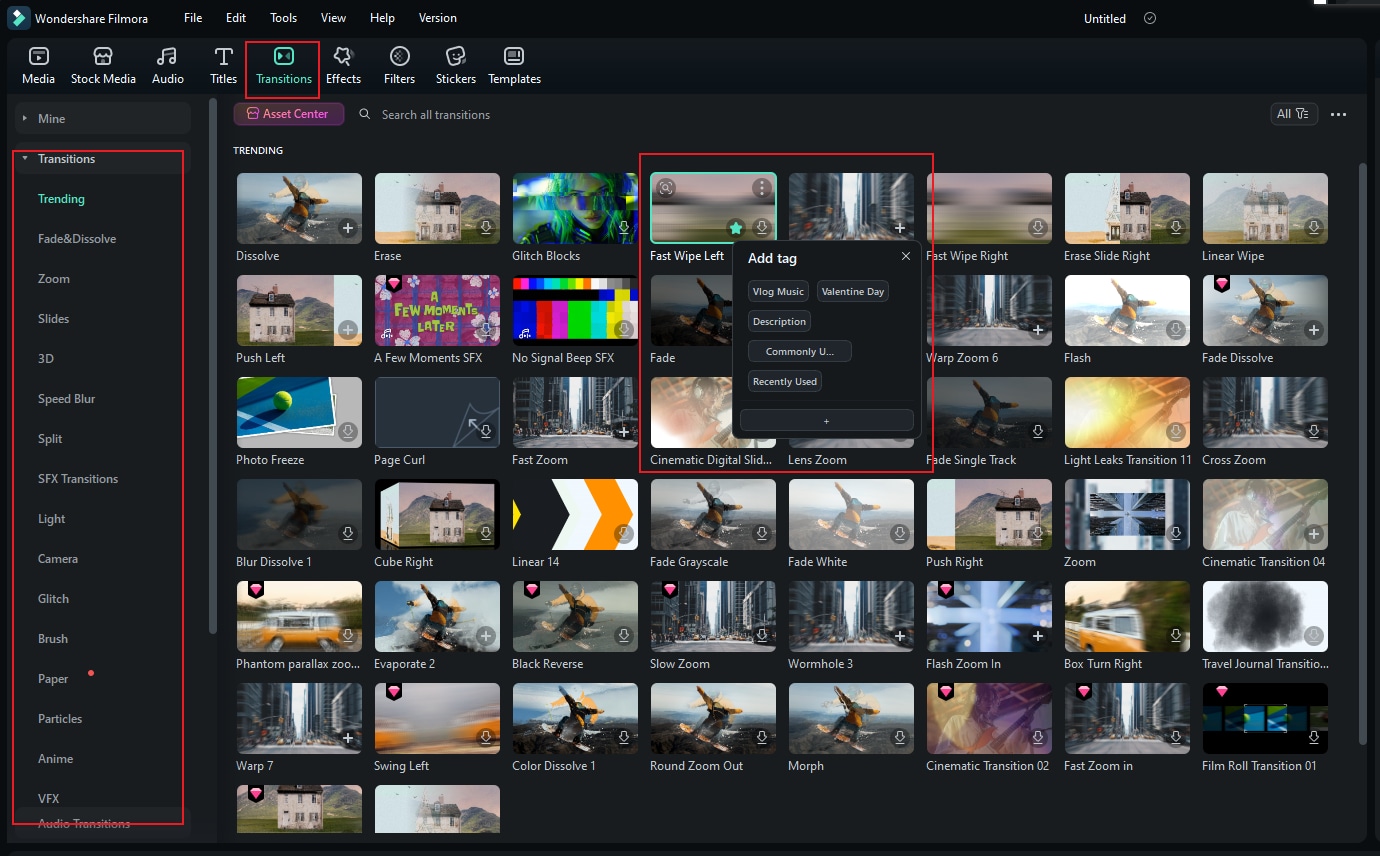This screenshot has width=1380, height=856.
Task: Expand the Mine section
Action: pyautogui.click(x=102, y=118)
